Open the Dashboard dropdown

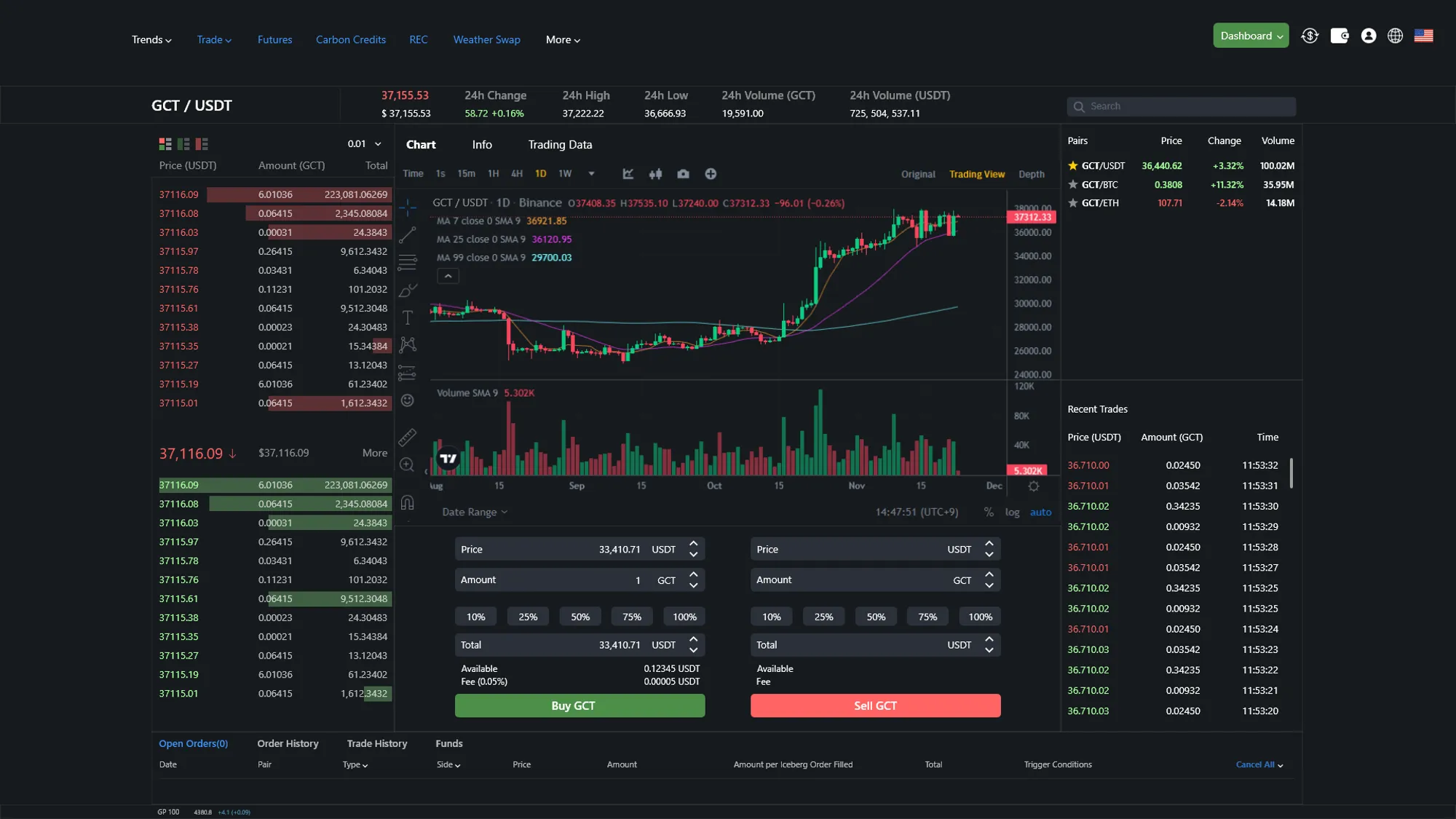pyautogui.click(x=1251, y=36)
